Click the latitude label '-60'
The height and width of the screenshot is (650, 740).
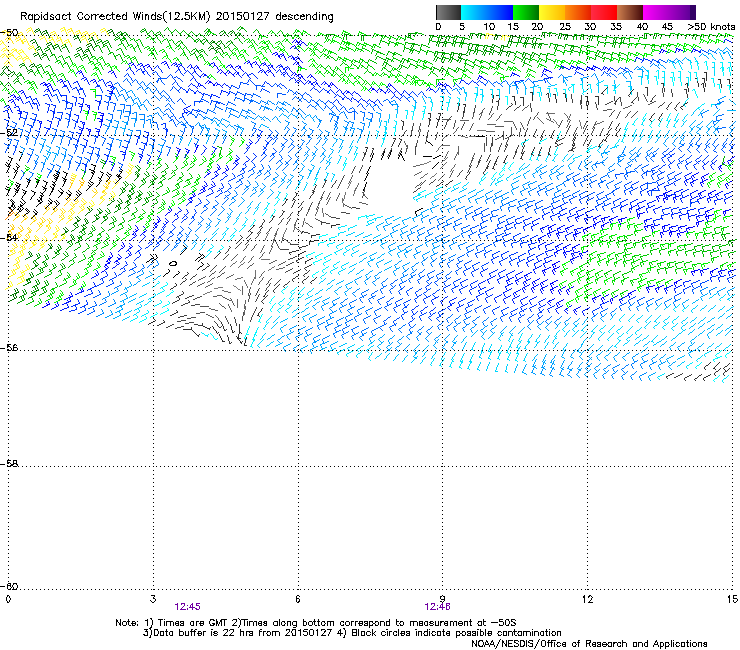coord(9,586)
